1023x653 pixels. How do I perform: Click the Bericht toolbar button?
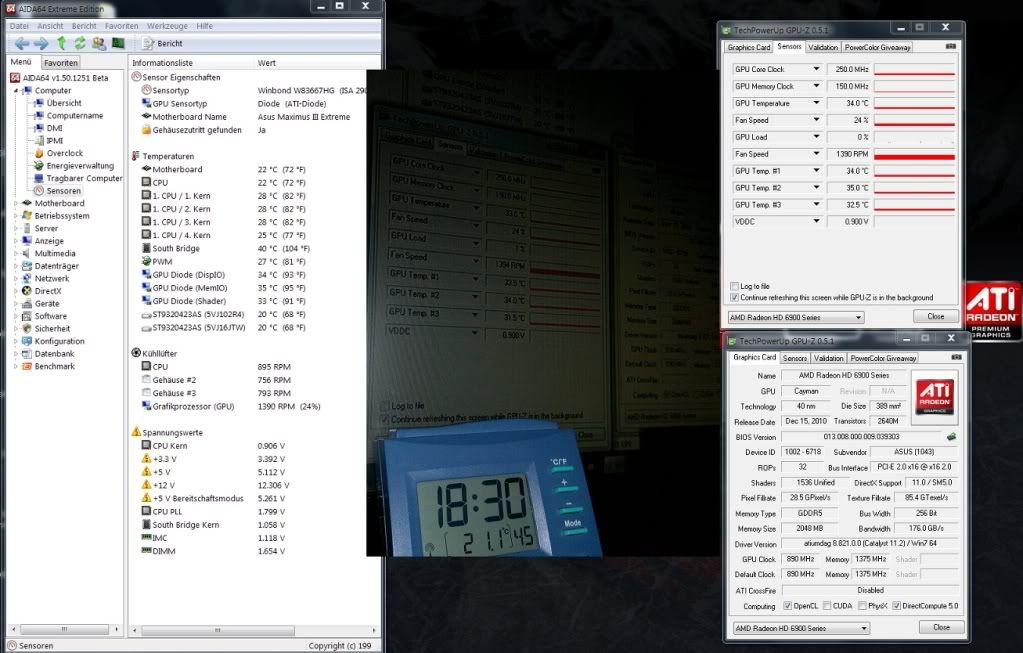point(162,44)
